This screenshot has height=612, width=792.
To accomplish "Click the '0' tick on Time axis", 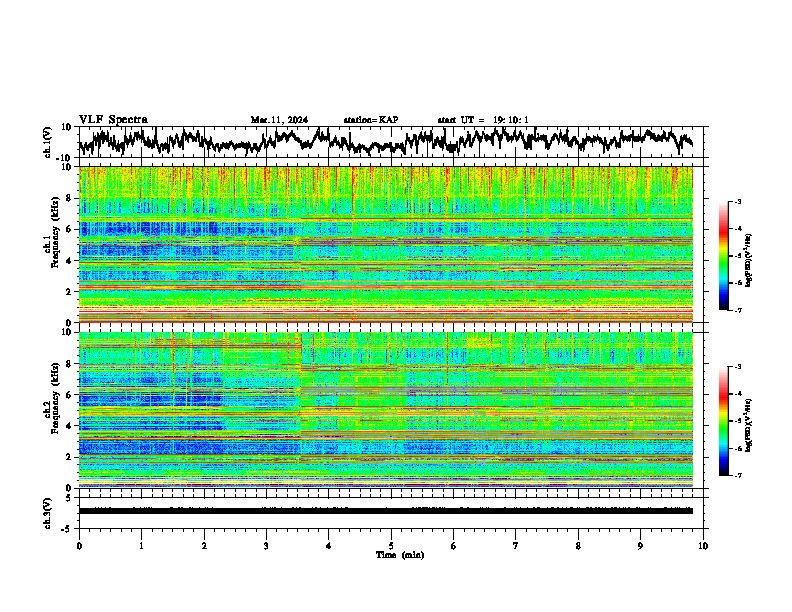I will 79,546.
